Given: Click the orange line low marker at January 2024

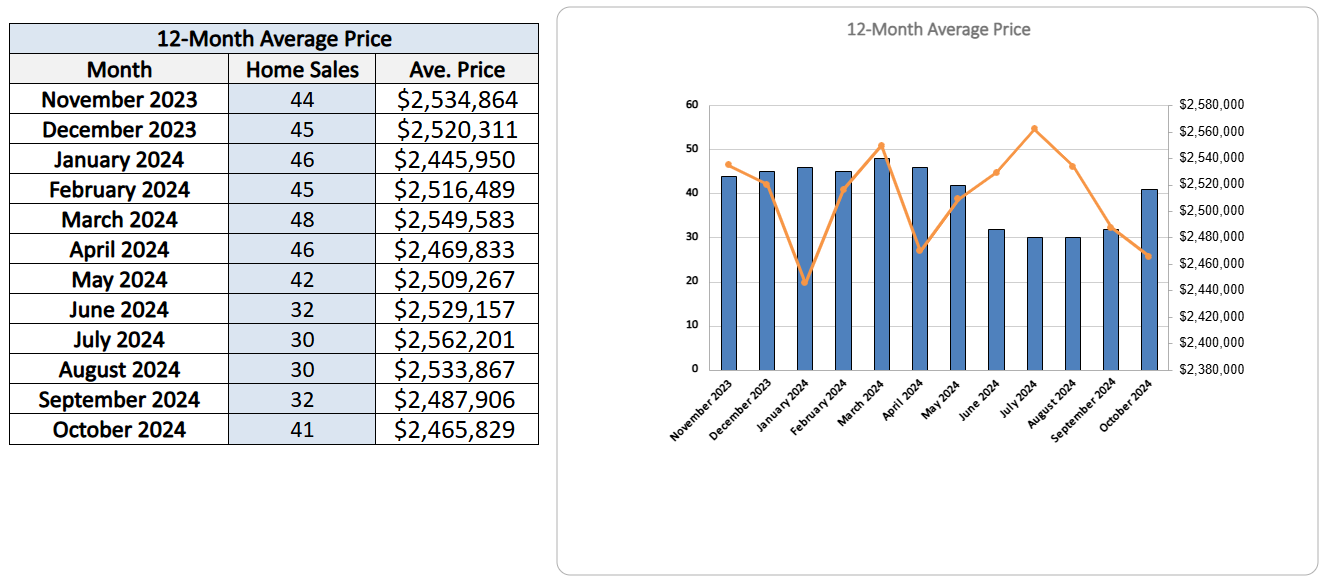Looking at the screenshot, I should (x=805, y=282).
